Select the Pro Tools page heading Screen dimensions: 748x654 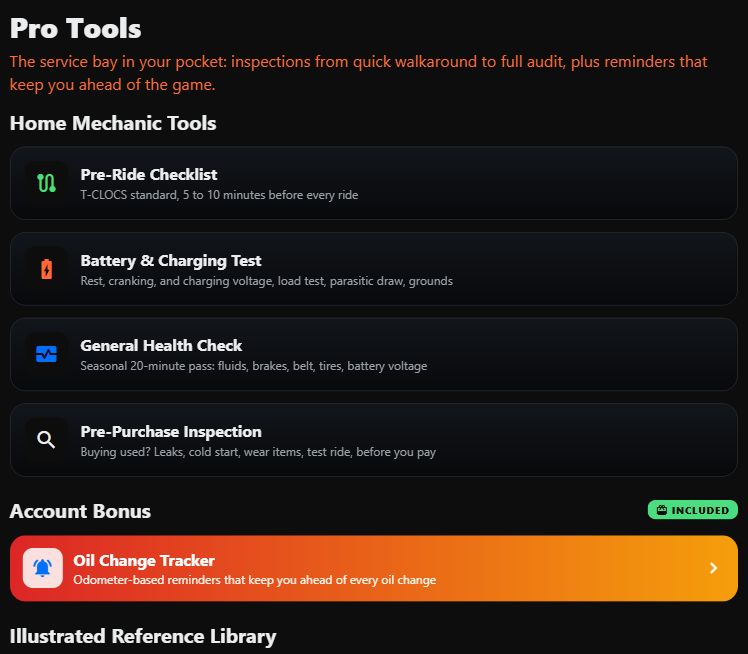[75, 29]
